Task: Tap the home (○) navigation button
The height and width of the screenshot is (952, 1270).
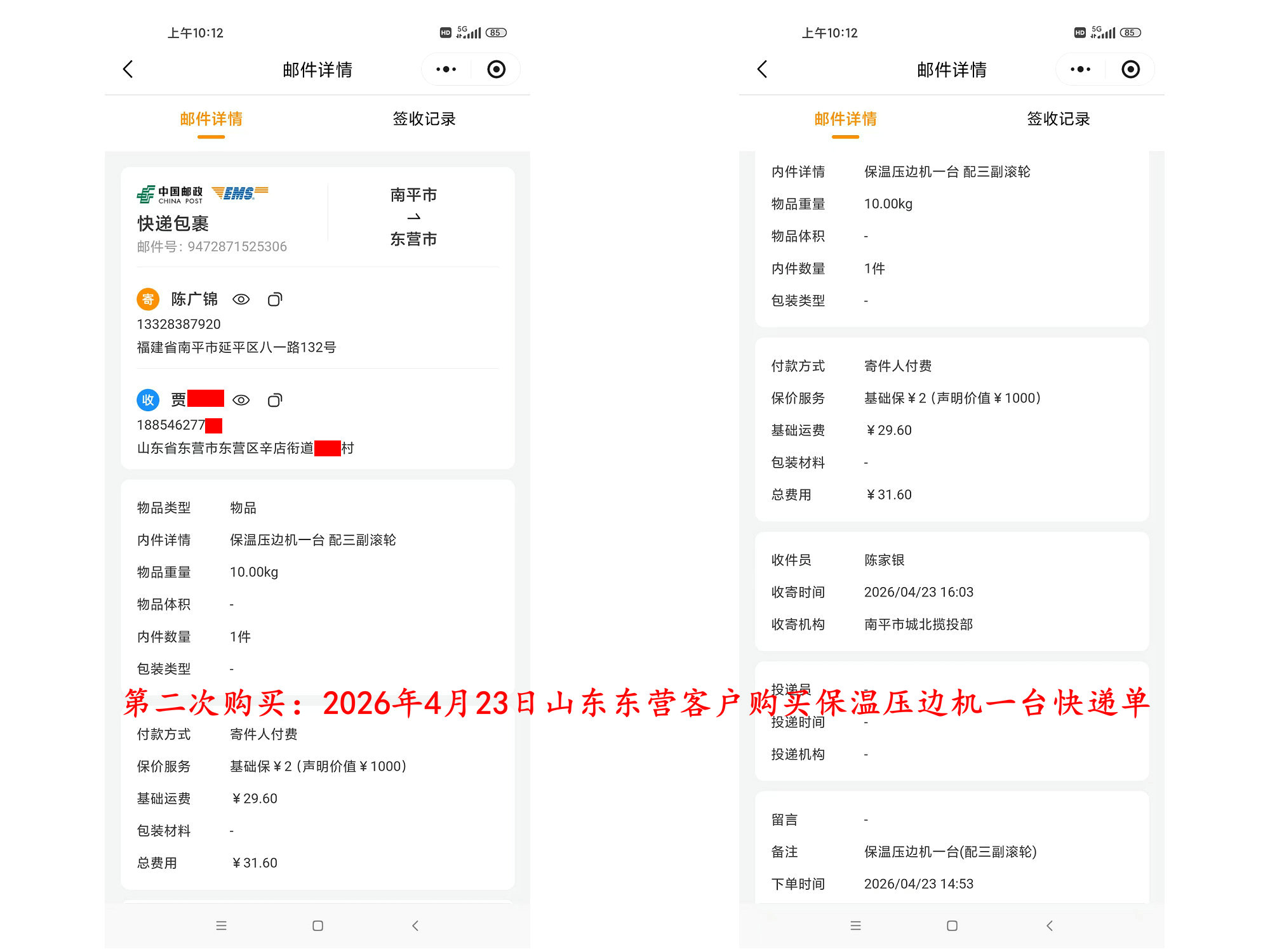Action: pyautogui.click(x=317, y=925)
